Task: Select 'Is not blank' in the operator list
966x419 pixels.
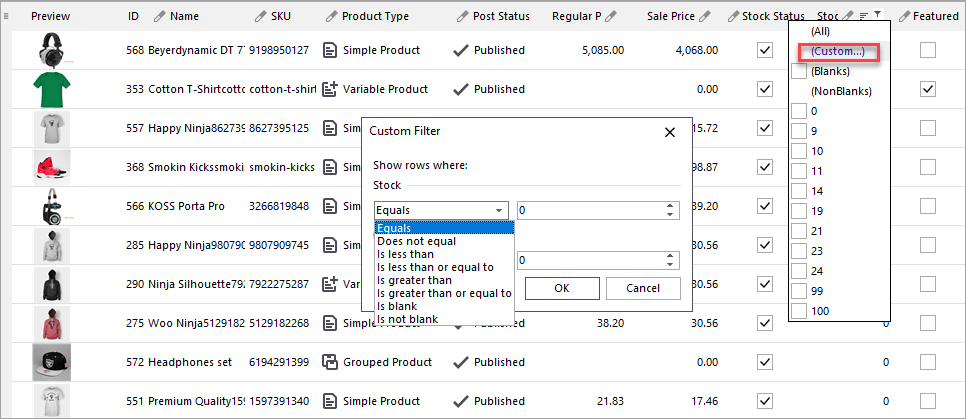Action: tap(406, 319)
